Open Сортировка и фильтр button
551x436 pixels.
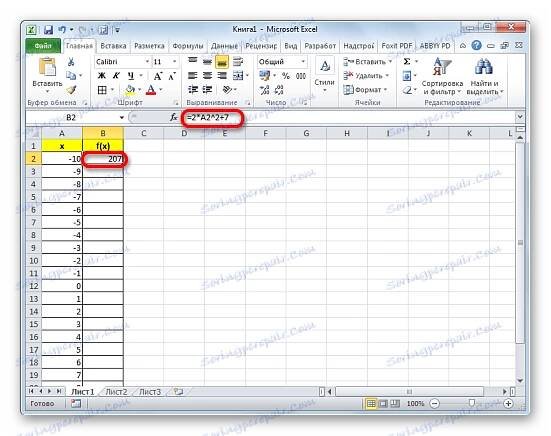point(442,77)
